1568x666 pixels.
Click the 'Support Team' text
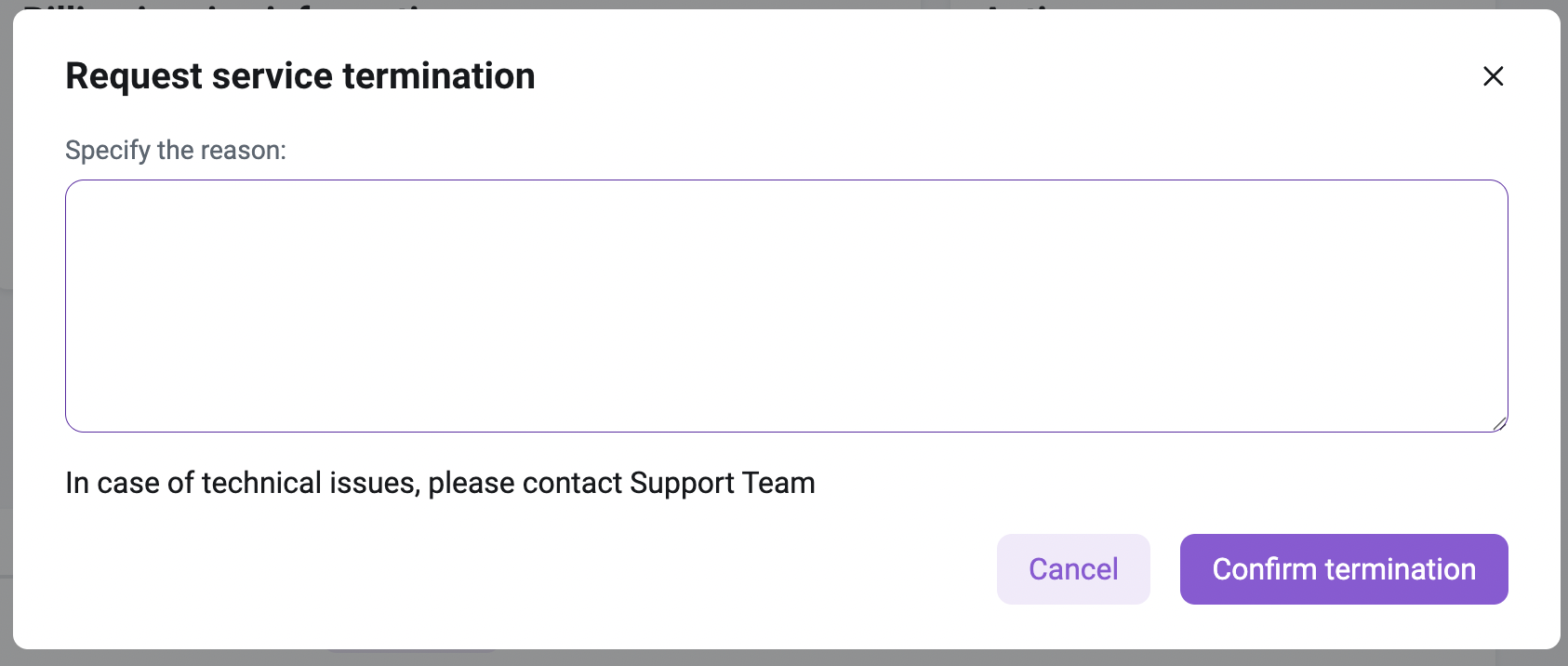pyautogui.click(x=722, y=483)
